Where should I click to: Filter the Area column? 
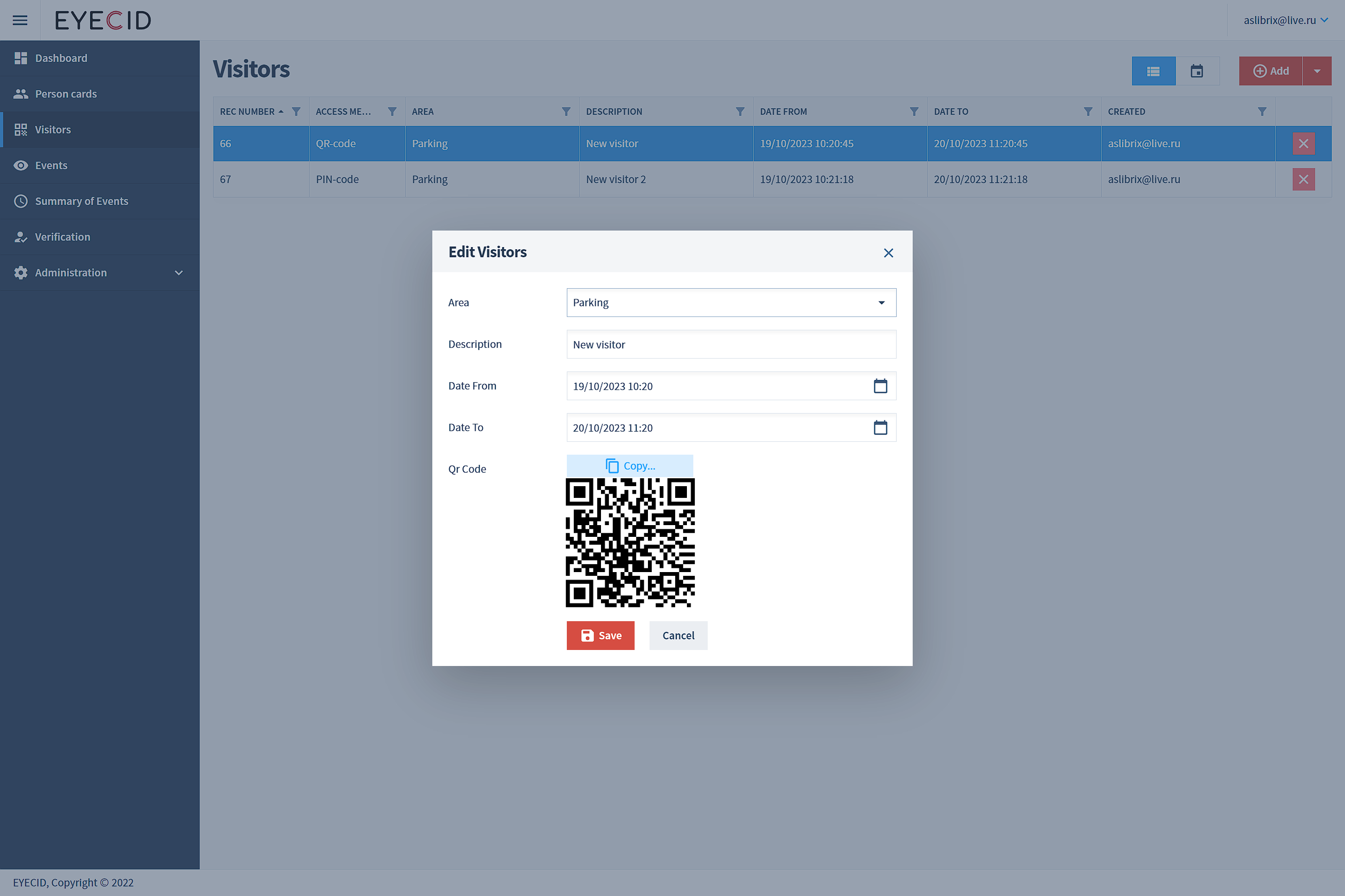[x=566, y=112]
